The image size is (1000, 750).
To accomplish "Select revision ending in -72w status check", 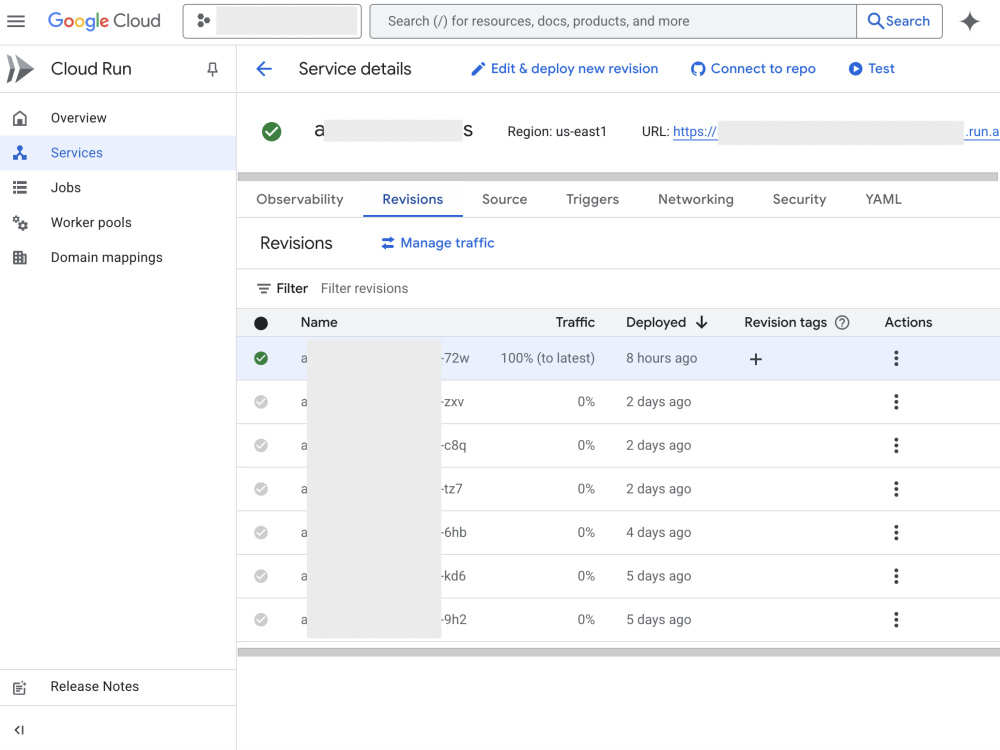I will (x=261, y=358).
